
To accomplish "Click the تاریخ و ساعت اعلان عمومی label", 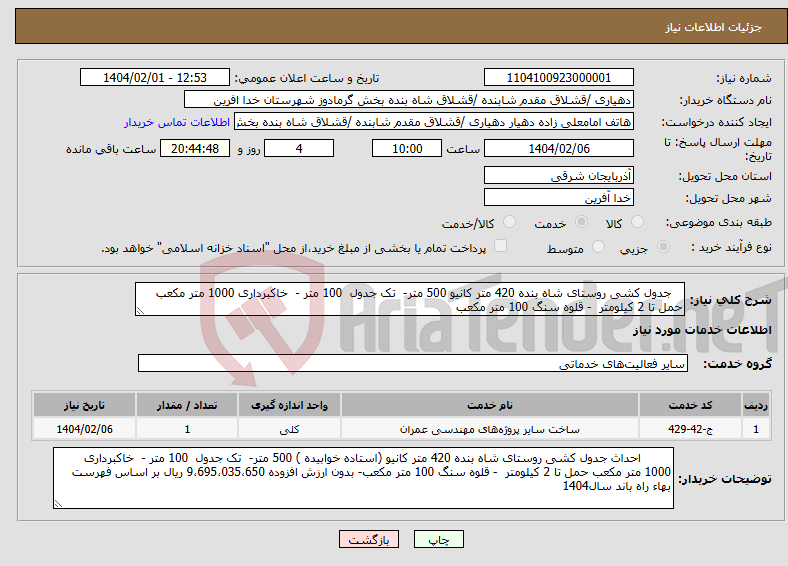I will (307, 78).
